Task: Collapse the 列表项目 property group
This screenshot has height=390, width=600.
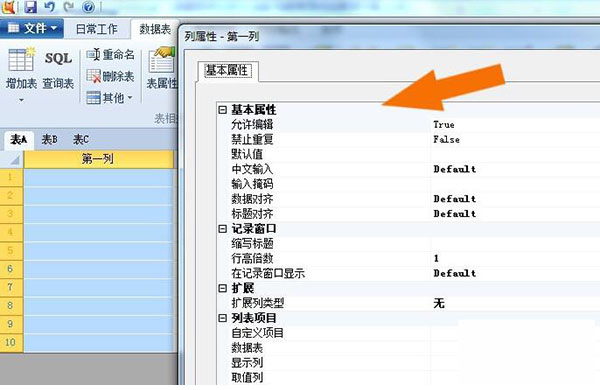Action: (x=223, y=318)
